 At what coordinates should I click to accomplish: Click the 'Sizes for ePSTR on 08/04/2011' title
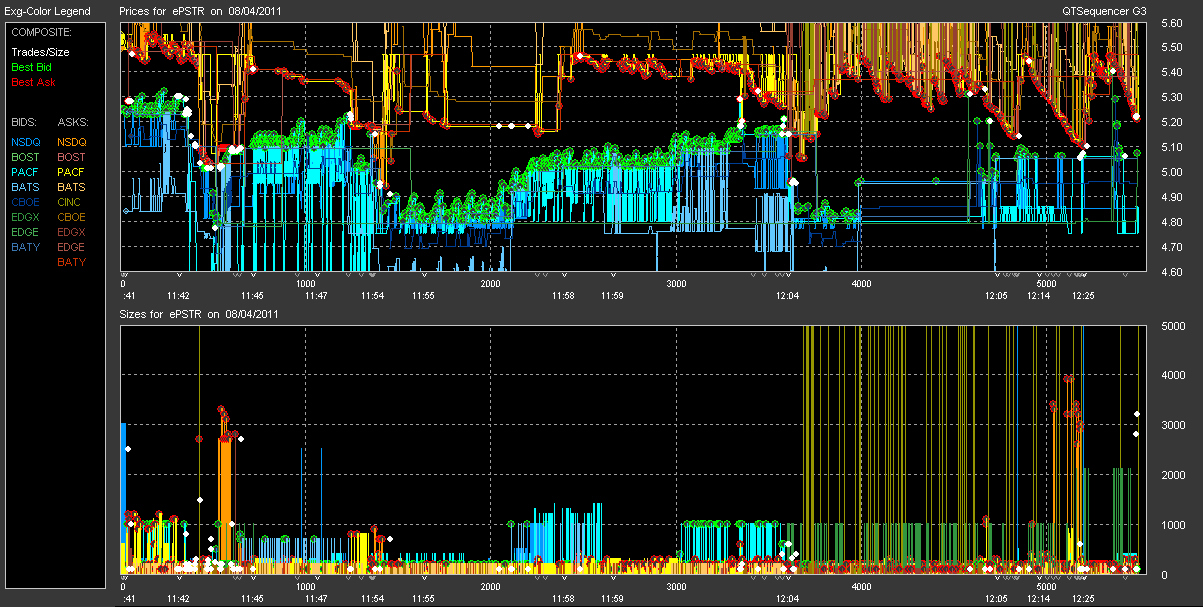198,314
